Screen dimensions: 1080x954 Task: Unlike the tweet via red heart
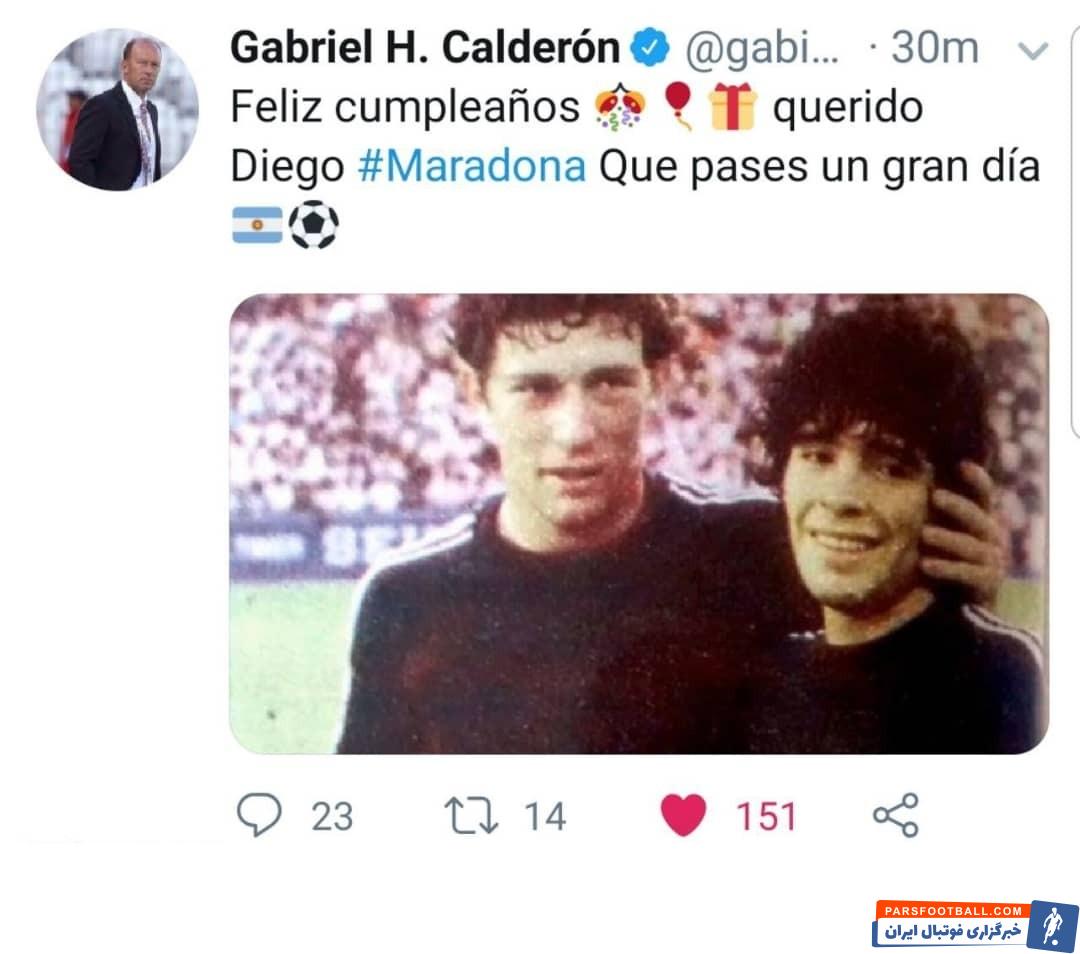[683, 816]
